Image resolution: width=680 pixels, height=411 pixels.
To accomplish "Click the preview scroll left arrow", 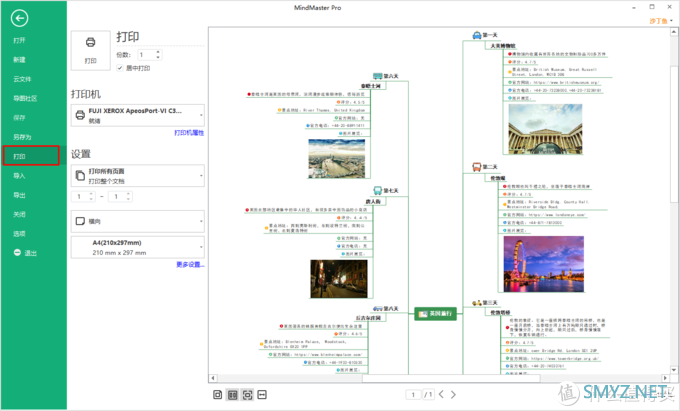I will point(213,378).
